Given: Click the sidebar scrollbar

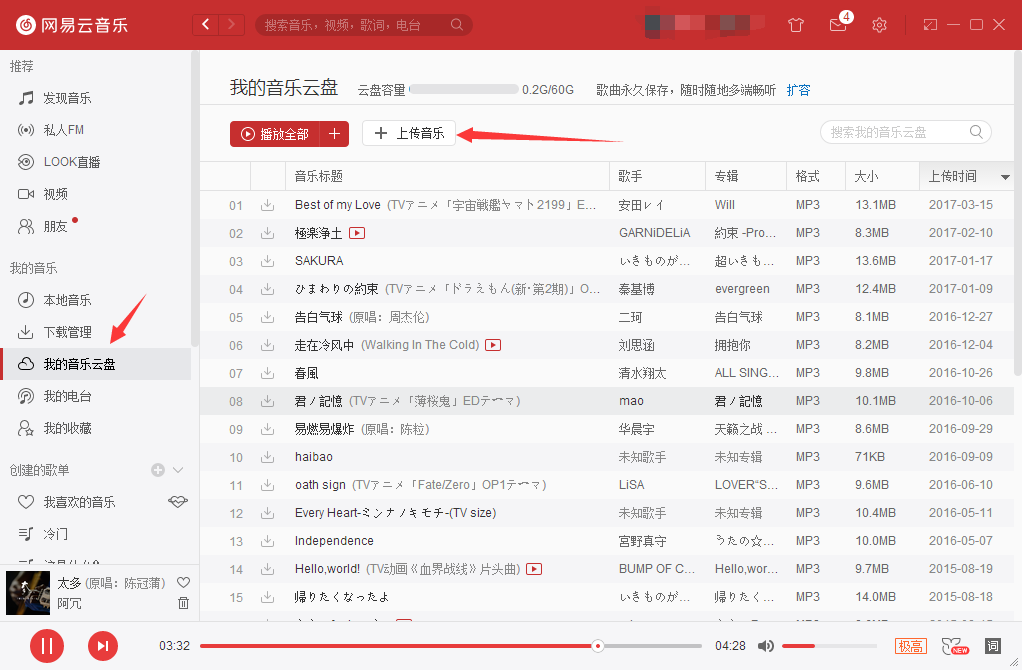Looking at the screenshot, I should [x=194, y=199].
